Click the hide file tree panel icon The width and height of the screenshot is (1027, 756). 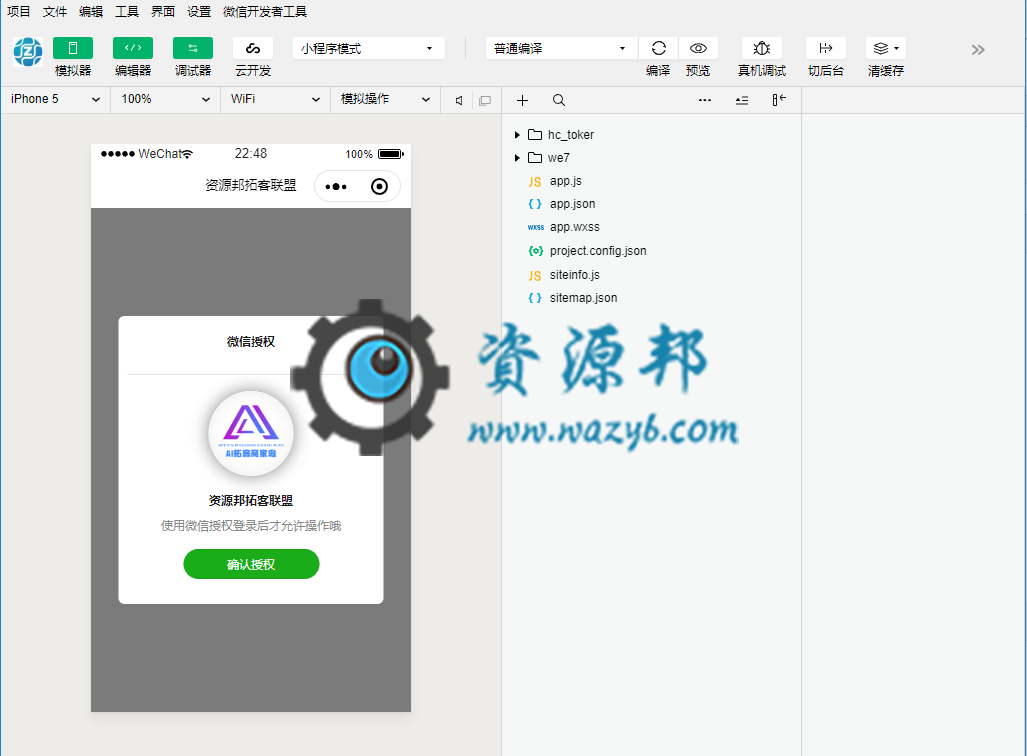tap(778, 100)
